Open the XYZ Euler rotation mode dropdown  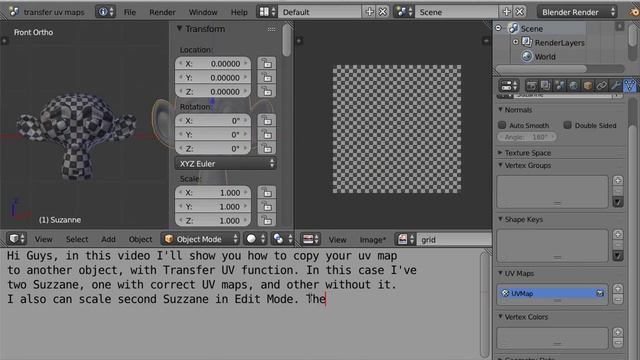point(226,163)
